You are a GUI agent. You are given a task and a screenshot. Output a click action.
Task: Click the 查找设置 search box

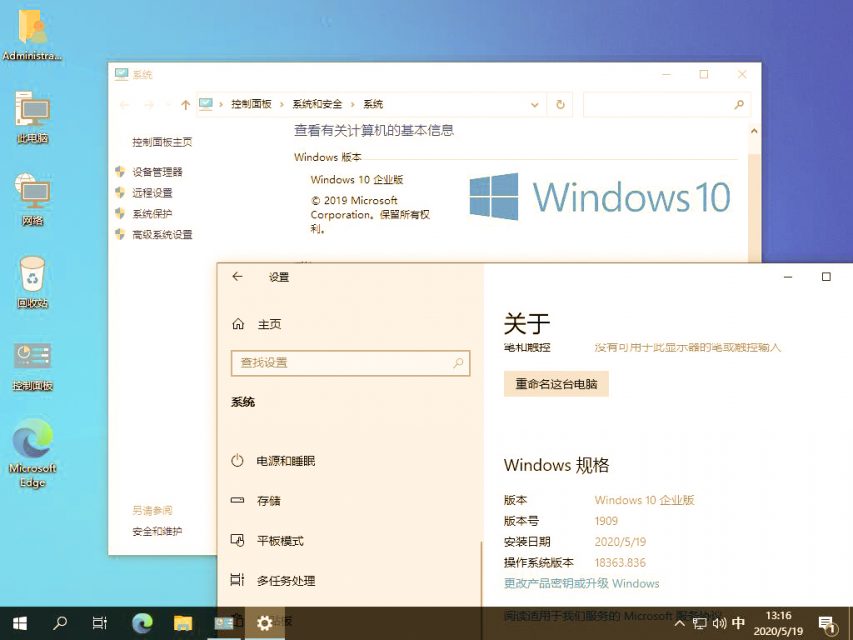(x=350, y=363)
